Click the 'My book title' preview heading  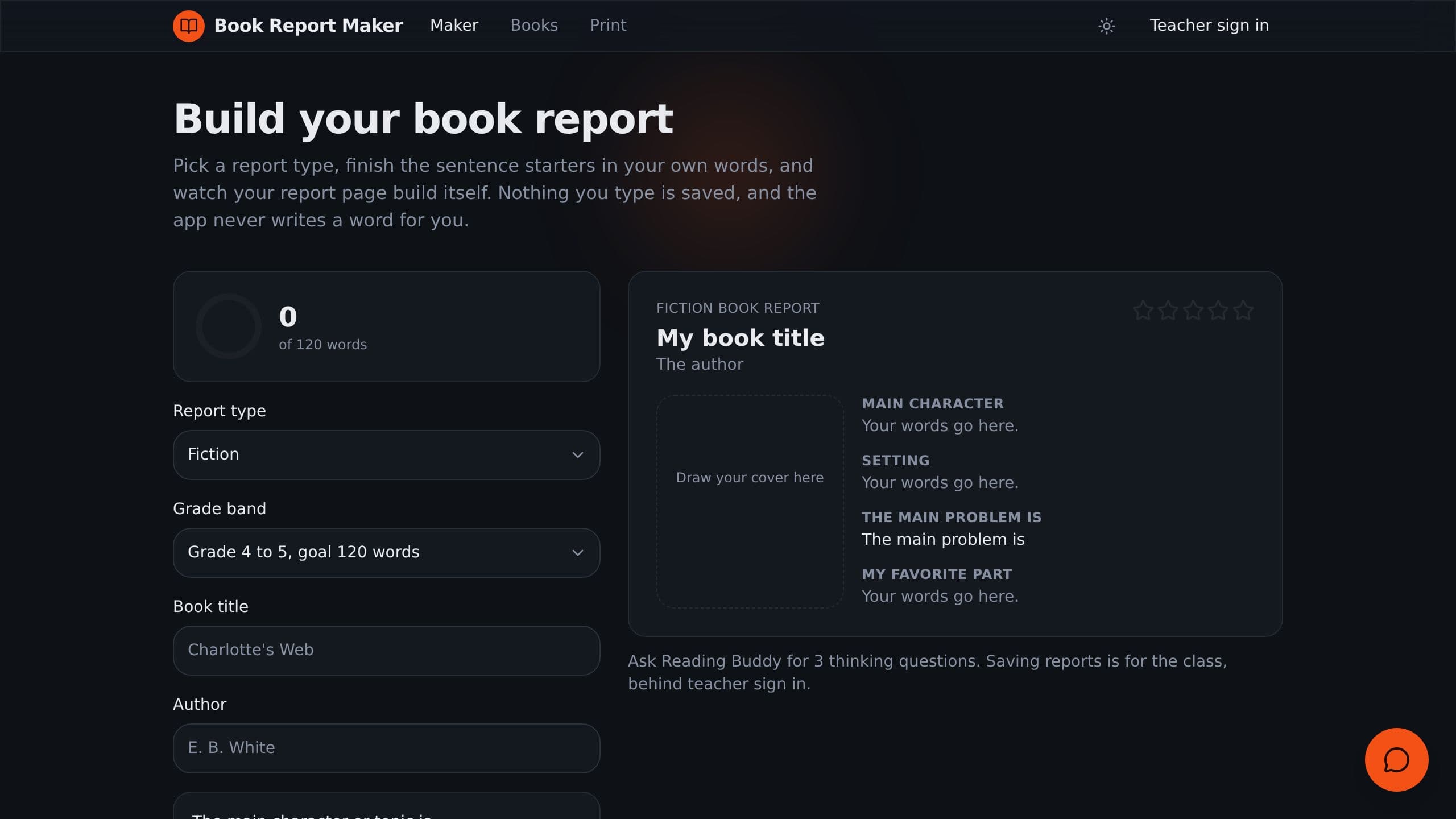pos(740,338)
